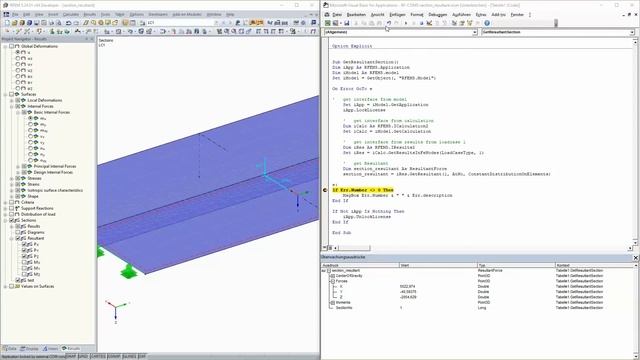Screen dimensions: 640x360
Task: Click Undo icon in VBA toolbar
Action: 389,23
